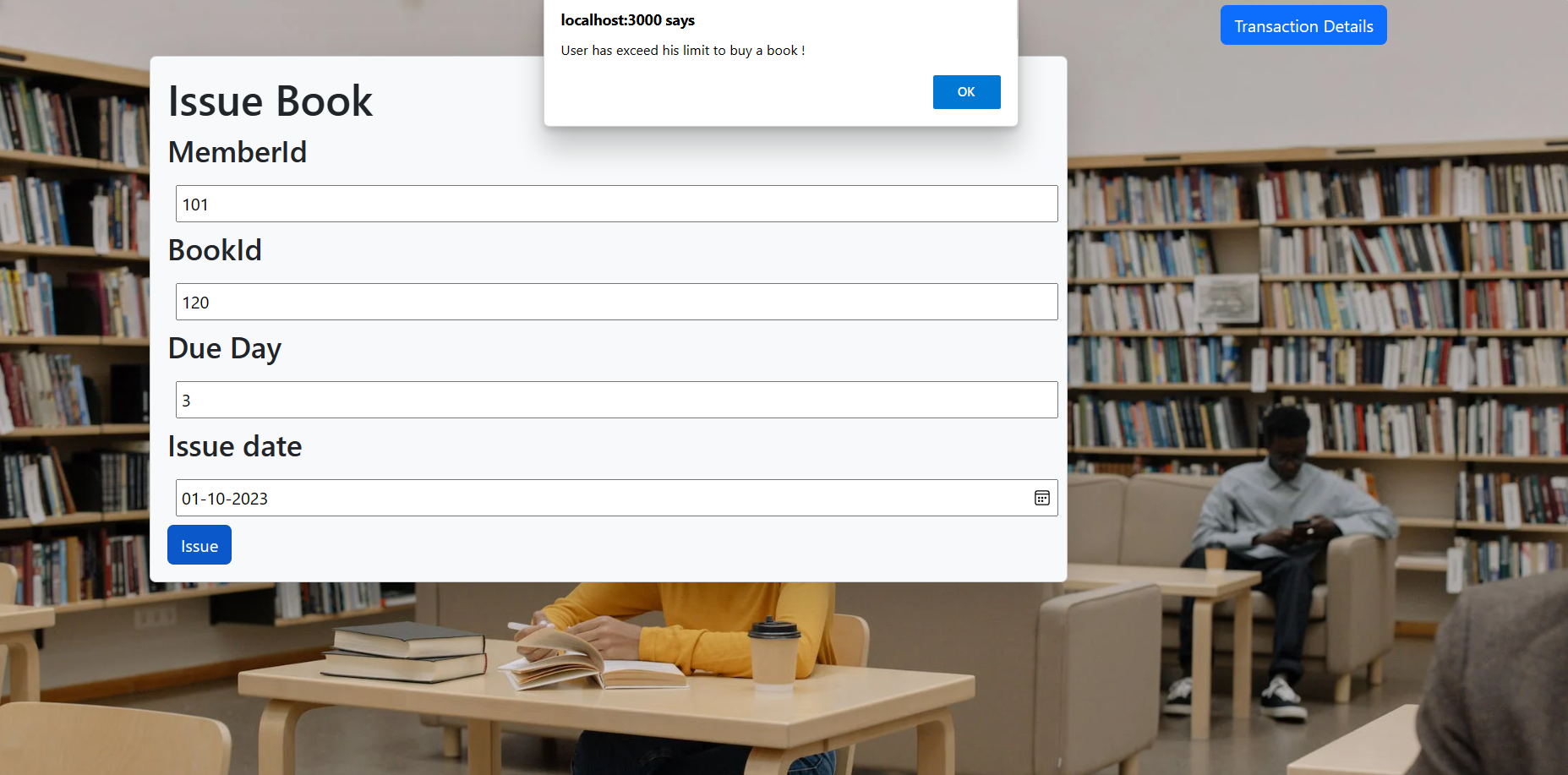Click the Issue date label text

click(x=235, y=446)
